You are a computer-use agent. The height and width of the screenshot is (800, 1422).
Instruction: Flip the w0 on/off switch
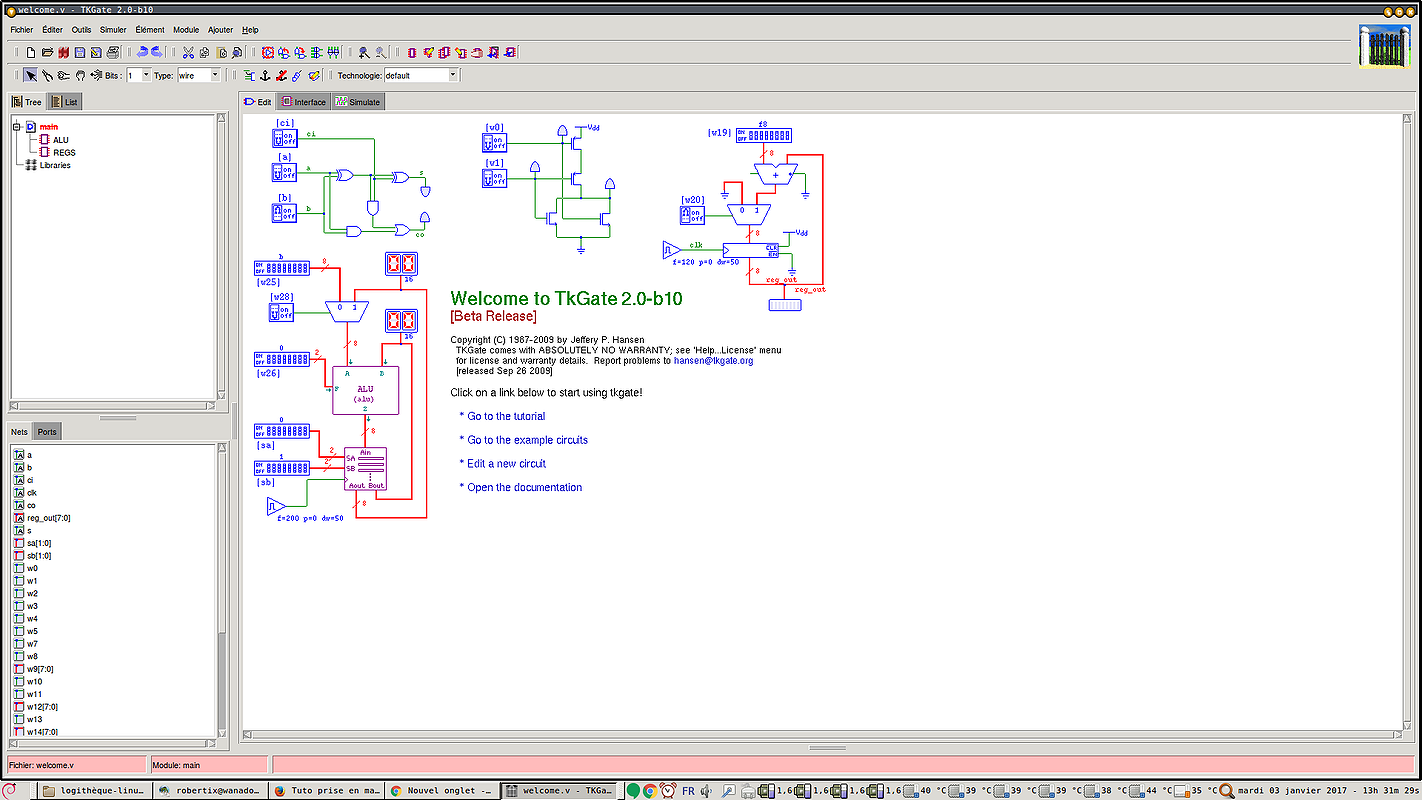coord(494,143)
